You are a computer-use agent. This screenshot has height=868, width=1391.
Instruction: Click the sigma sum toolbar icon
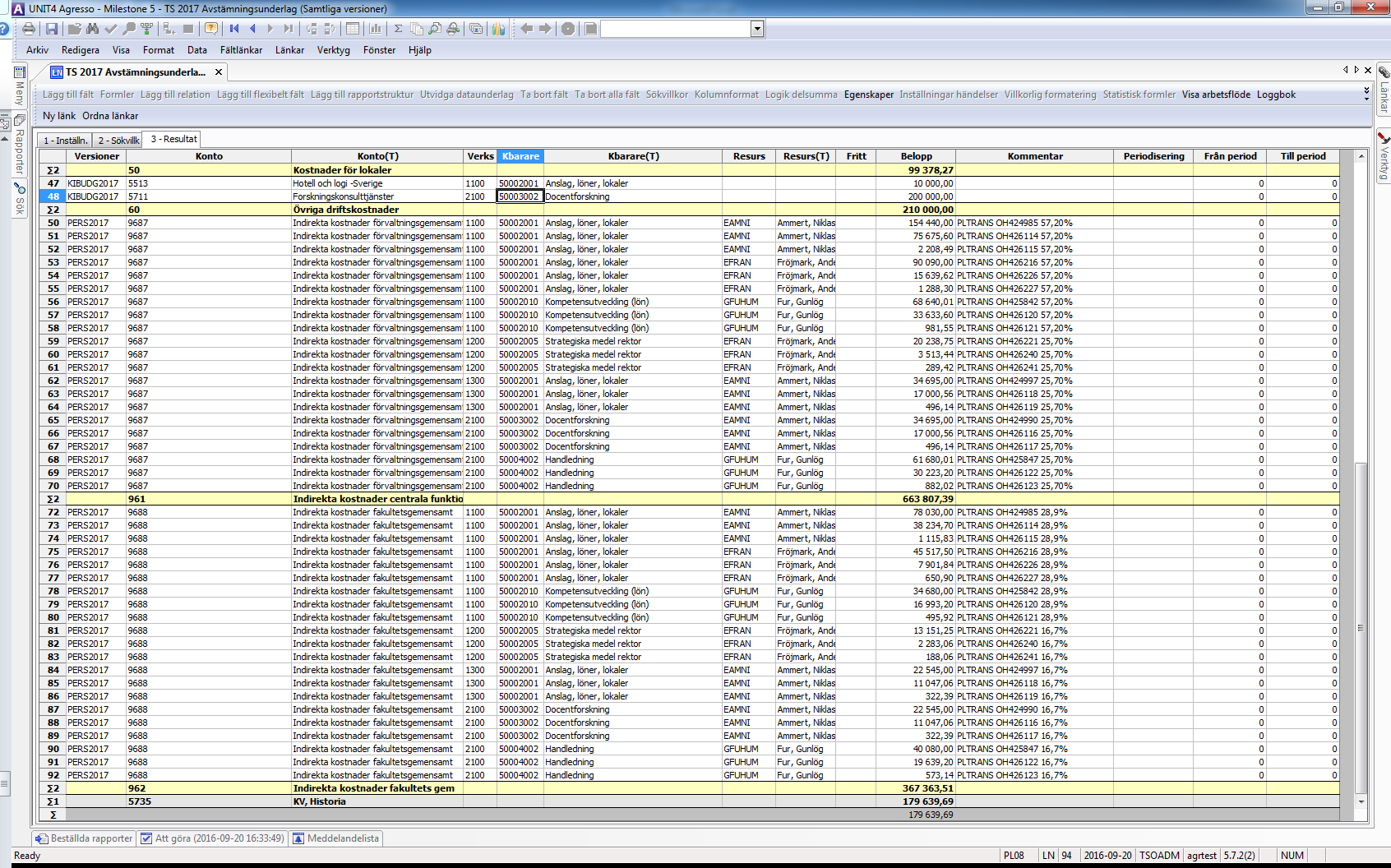[x=399, y=29]
